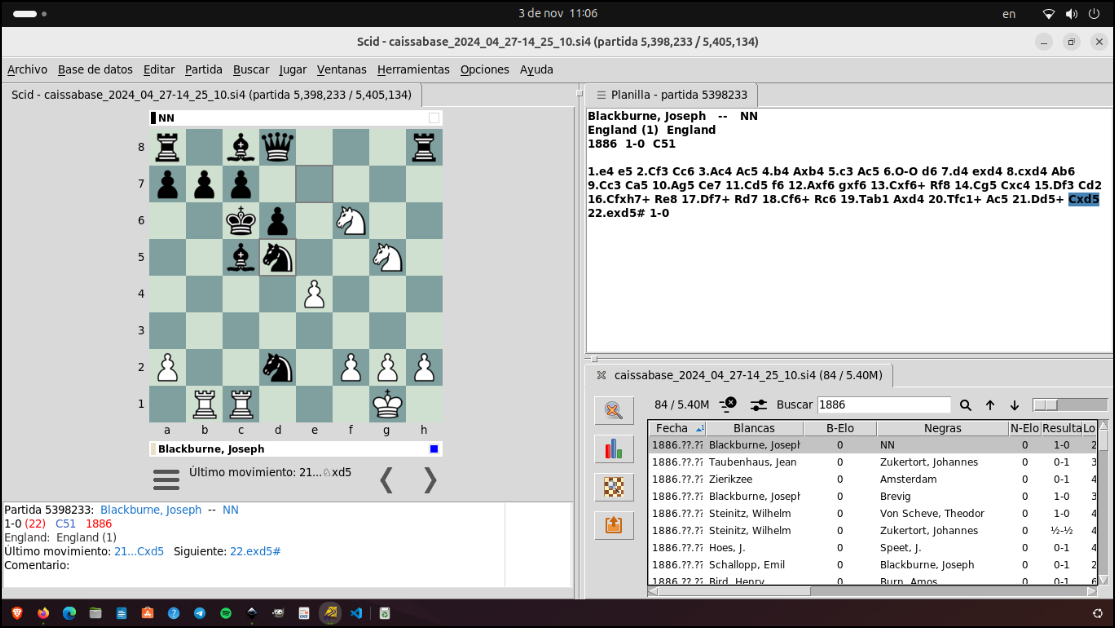Screen dimensions: 1115x628
Task: Click the board position filter icon
Action: click(614, 487)
